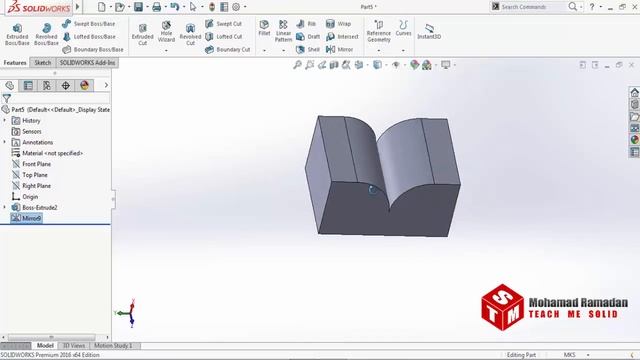The height and width of the screenshot is (360, 640).
Task: Open the MKS unit system dropdown
Action: coord(588,355)
